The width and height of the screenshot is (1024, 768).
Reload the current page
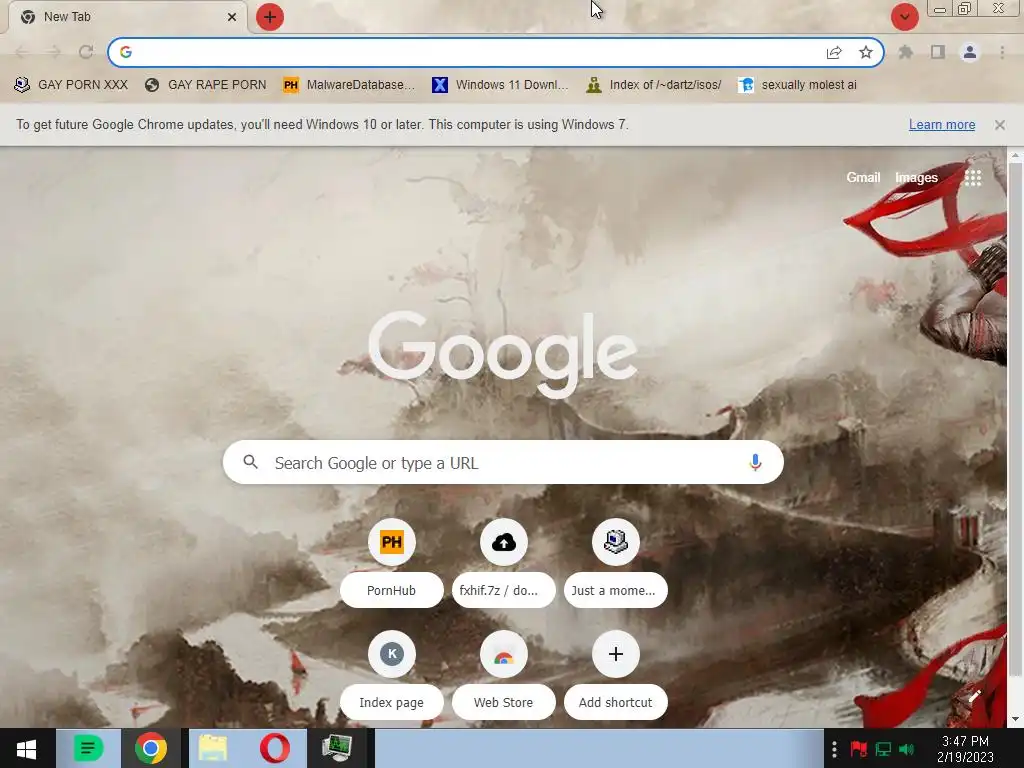(x=86, y=52)
